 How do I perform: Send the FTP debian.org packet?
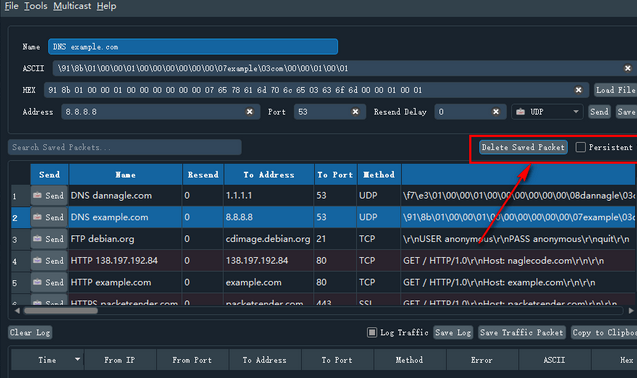[x=49, y=239]
